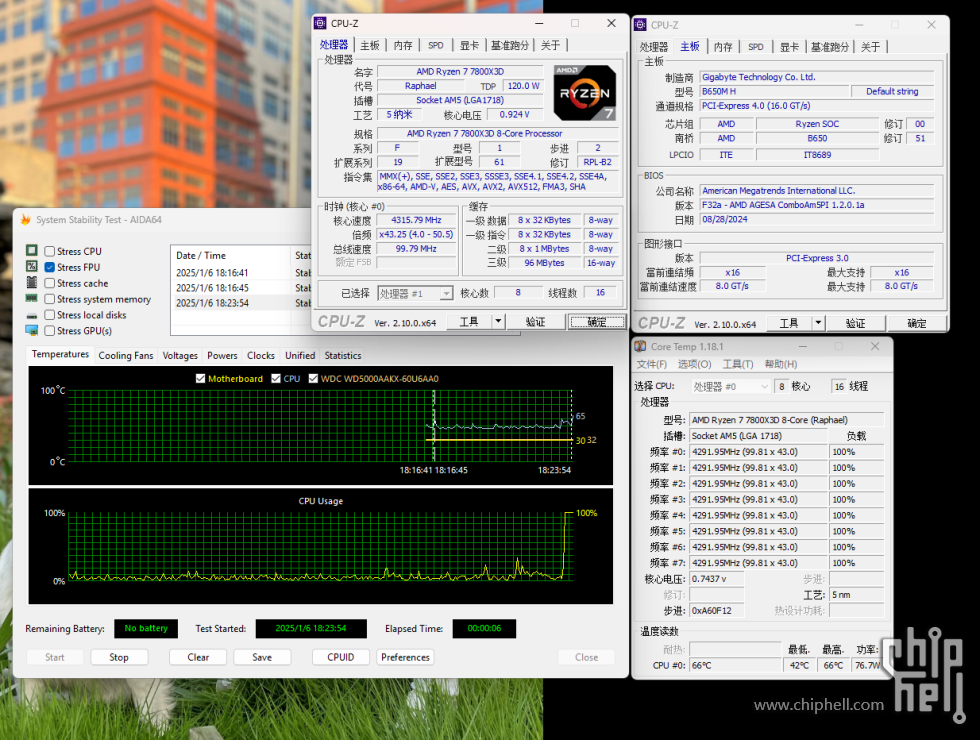Screen dimensions: 980x740
Task: Stop the AIDA64 stability test
Action: (119, 657)
